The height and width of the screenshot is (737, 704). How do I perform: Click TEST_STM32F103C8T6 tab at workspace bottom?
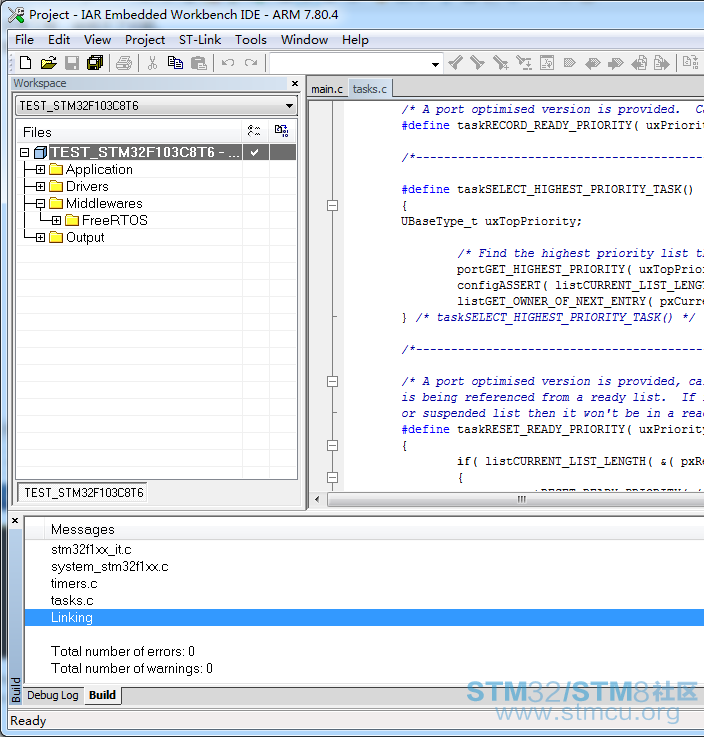84,493
